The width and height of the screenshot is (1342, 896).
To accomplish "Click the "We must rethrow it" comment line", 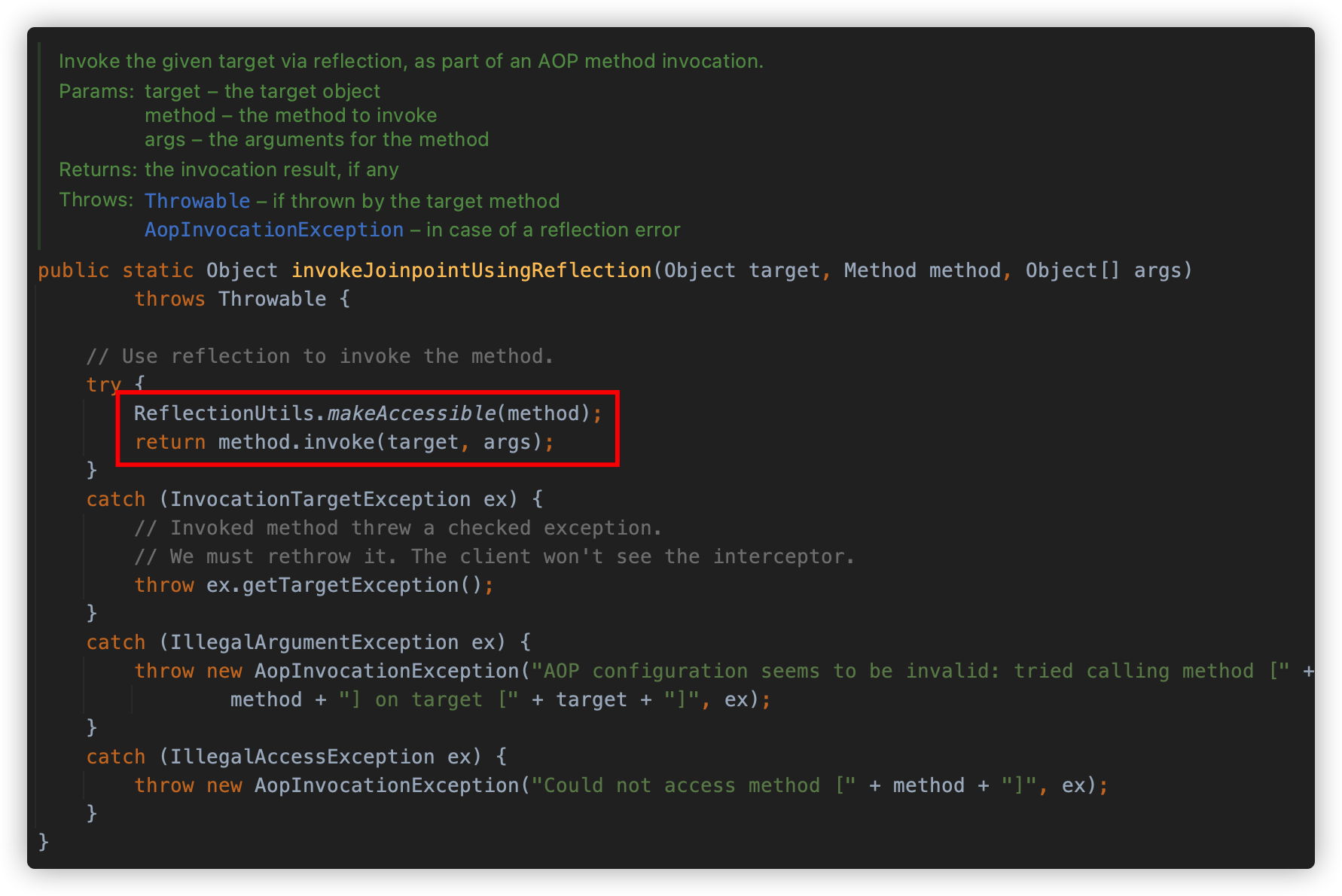I will (x=494, y=556).
